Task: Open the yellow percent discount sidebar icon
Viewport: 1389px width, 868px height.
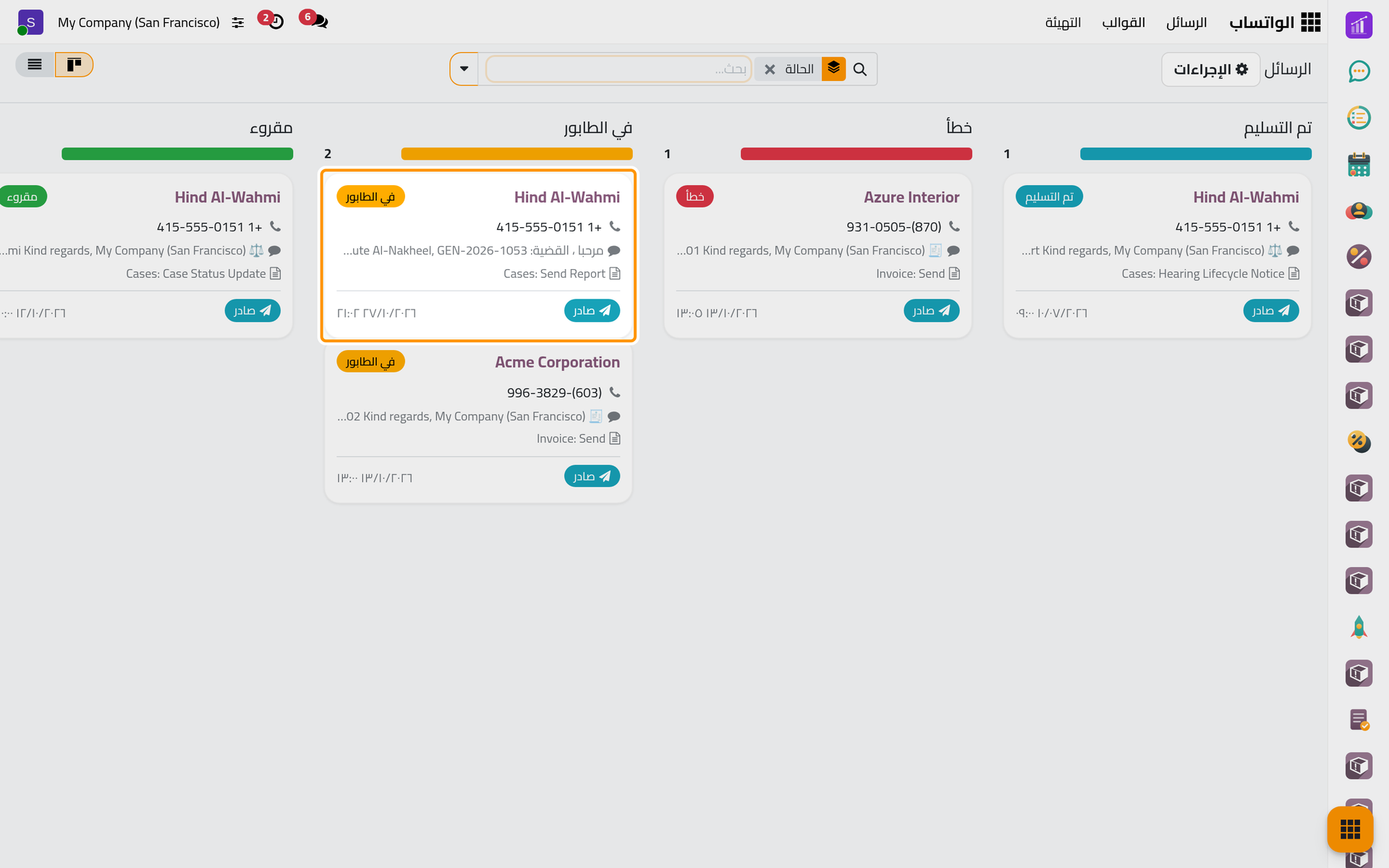Action: tap(1359, 442)
